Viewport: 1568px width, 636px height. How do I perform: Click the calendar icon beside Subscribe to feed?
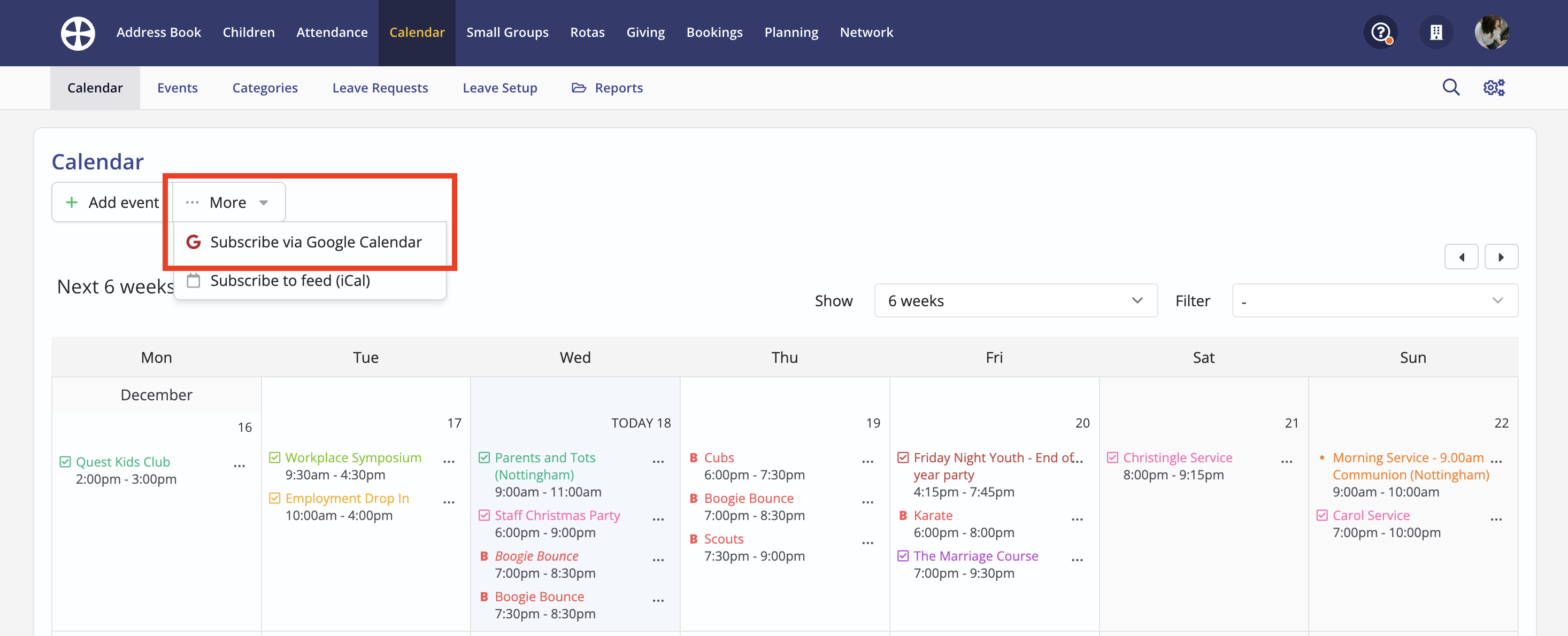pos(193,280)
